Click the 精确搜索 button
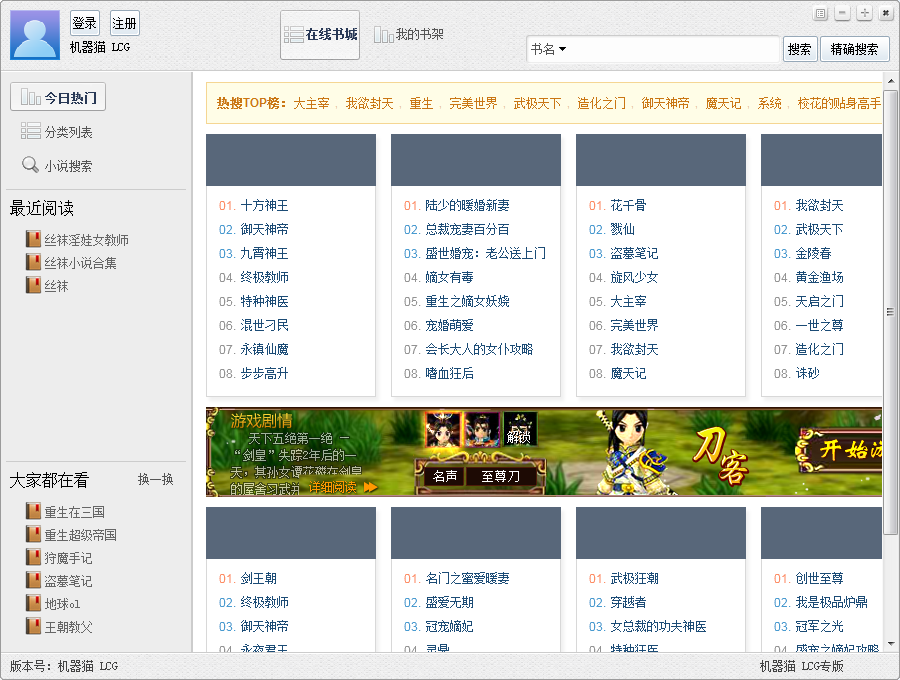Image resolution: width=900 pixels, height=680 pixels. tap(855, 49)
